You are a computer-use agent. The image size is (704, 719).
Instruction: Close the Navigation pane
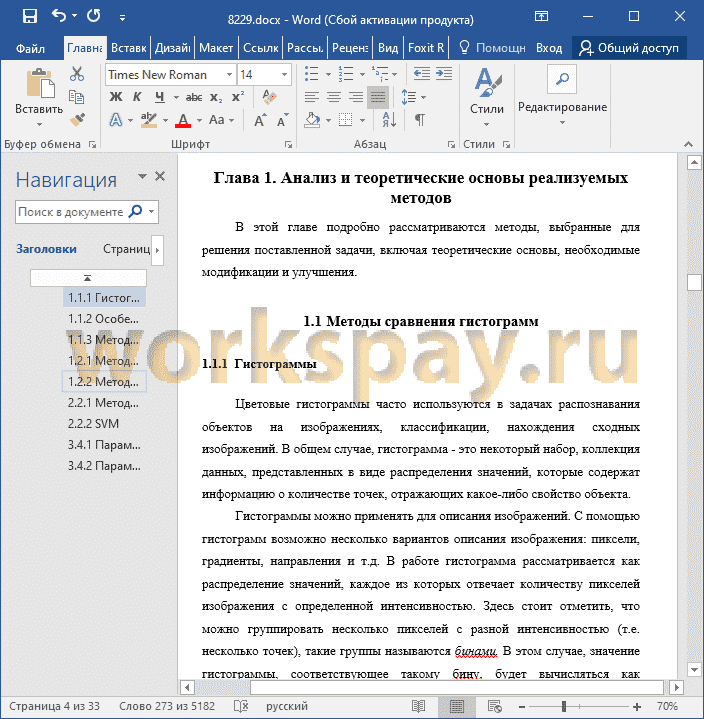pos(160,176)
